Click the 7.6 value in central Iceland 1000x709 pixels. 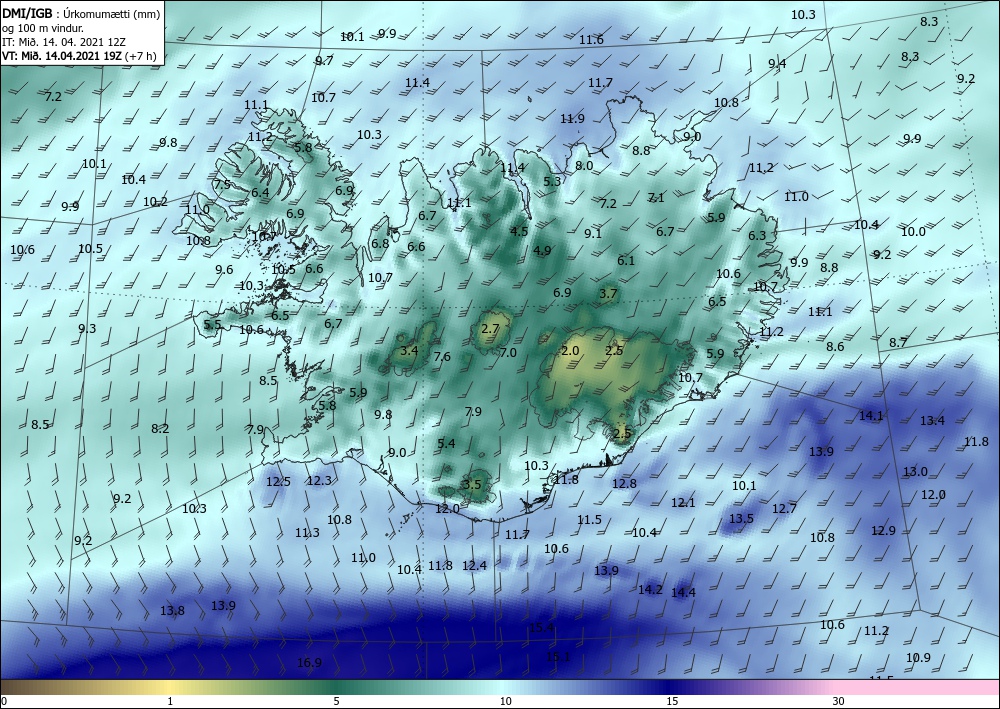pyautogui.click(x=442, y=356)
